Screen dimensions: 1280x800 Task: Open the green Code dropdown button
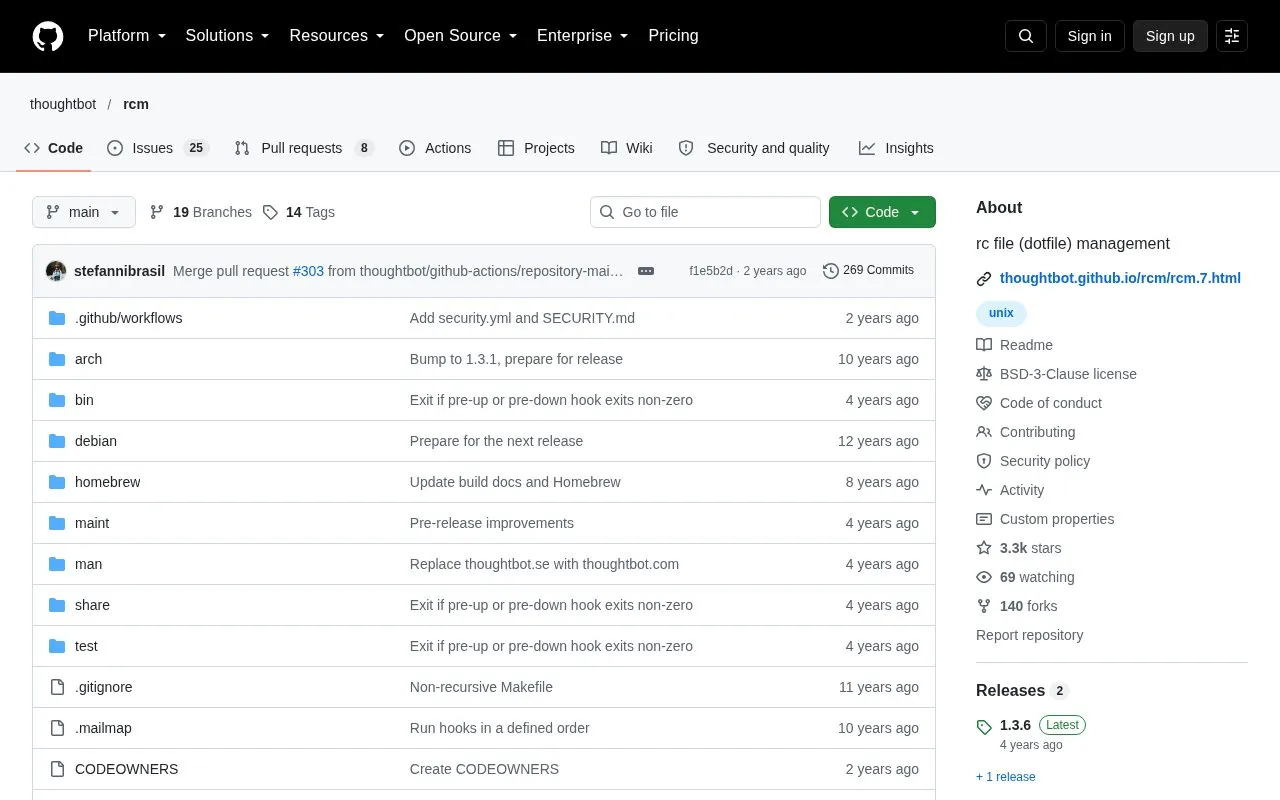(882, 212)
